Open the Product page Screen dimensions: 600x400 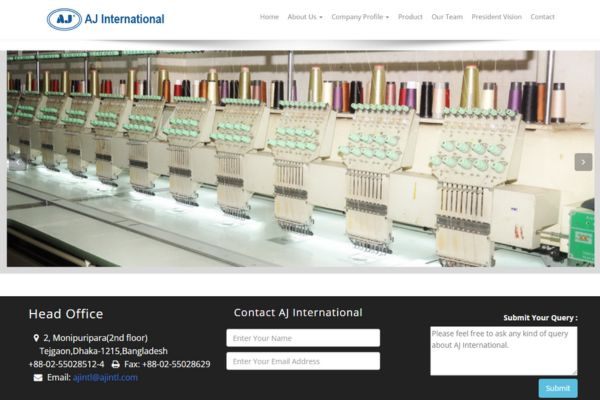coord(410,17)
